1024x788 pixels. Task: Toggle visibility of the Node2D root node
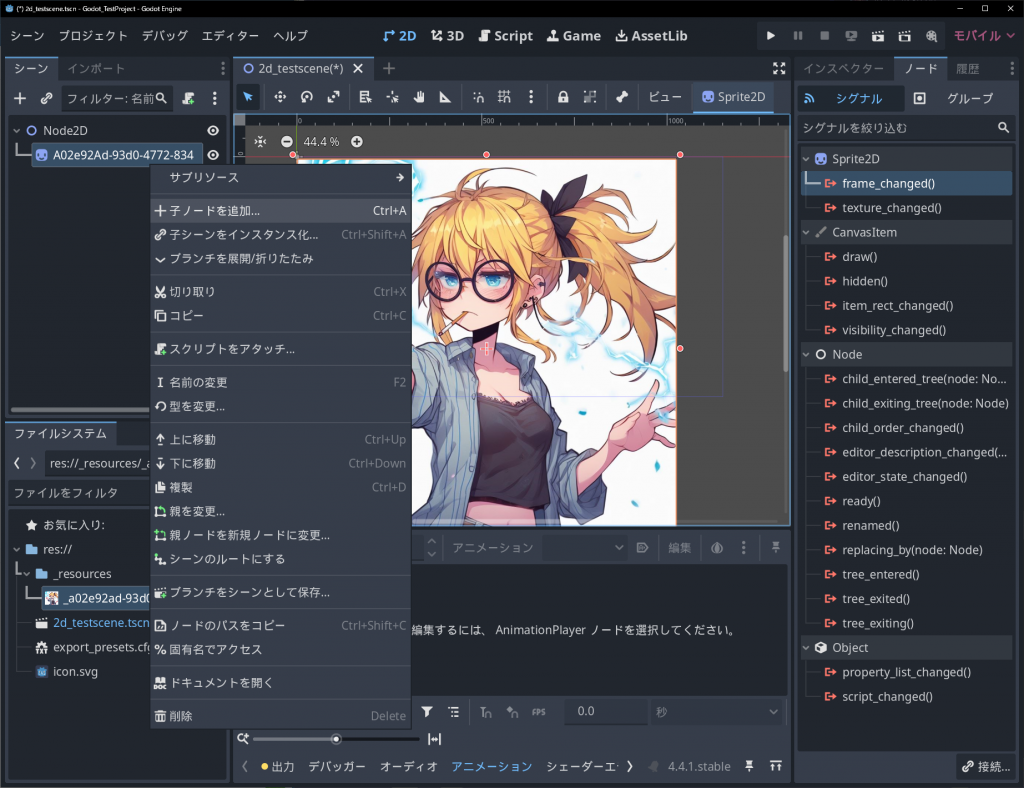[x=213, y=131]
